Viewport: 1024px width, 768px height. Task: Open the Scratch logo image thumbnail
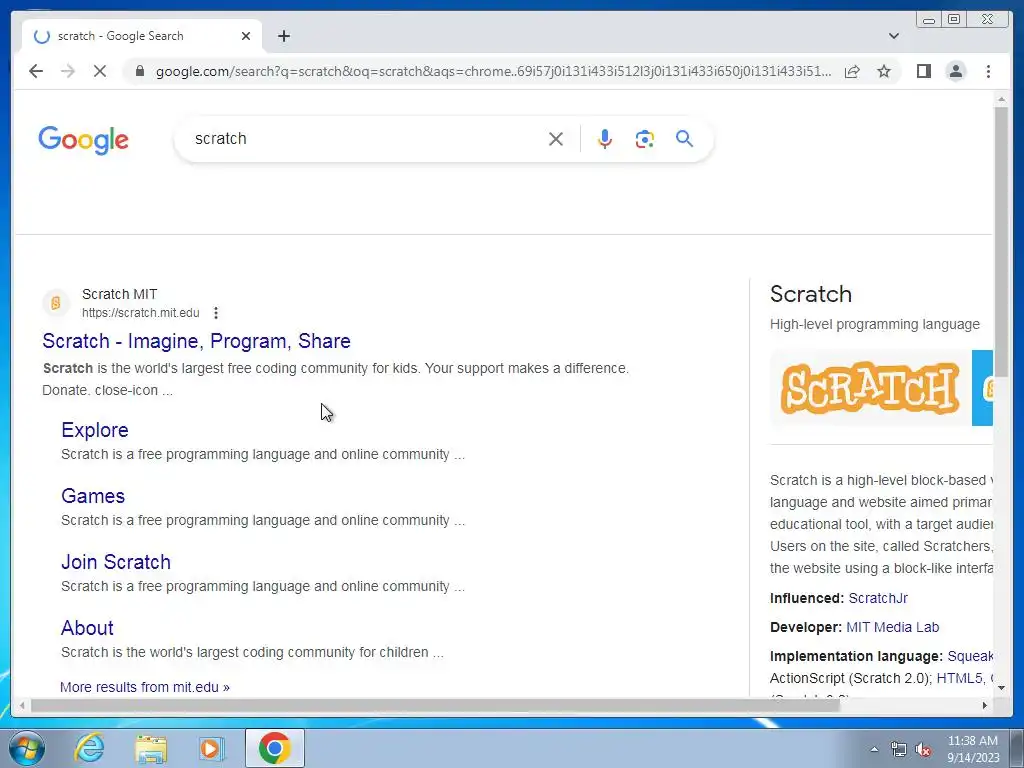point(870,389)
